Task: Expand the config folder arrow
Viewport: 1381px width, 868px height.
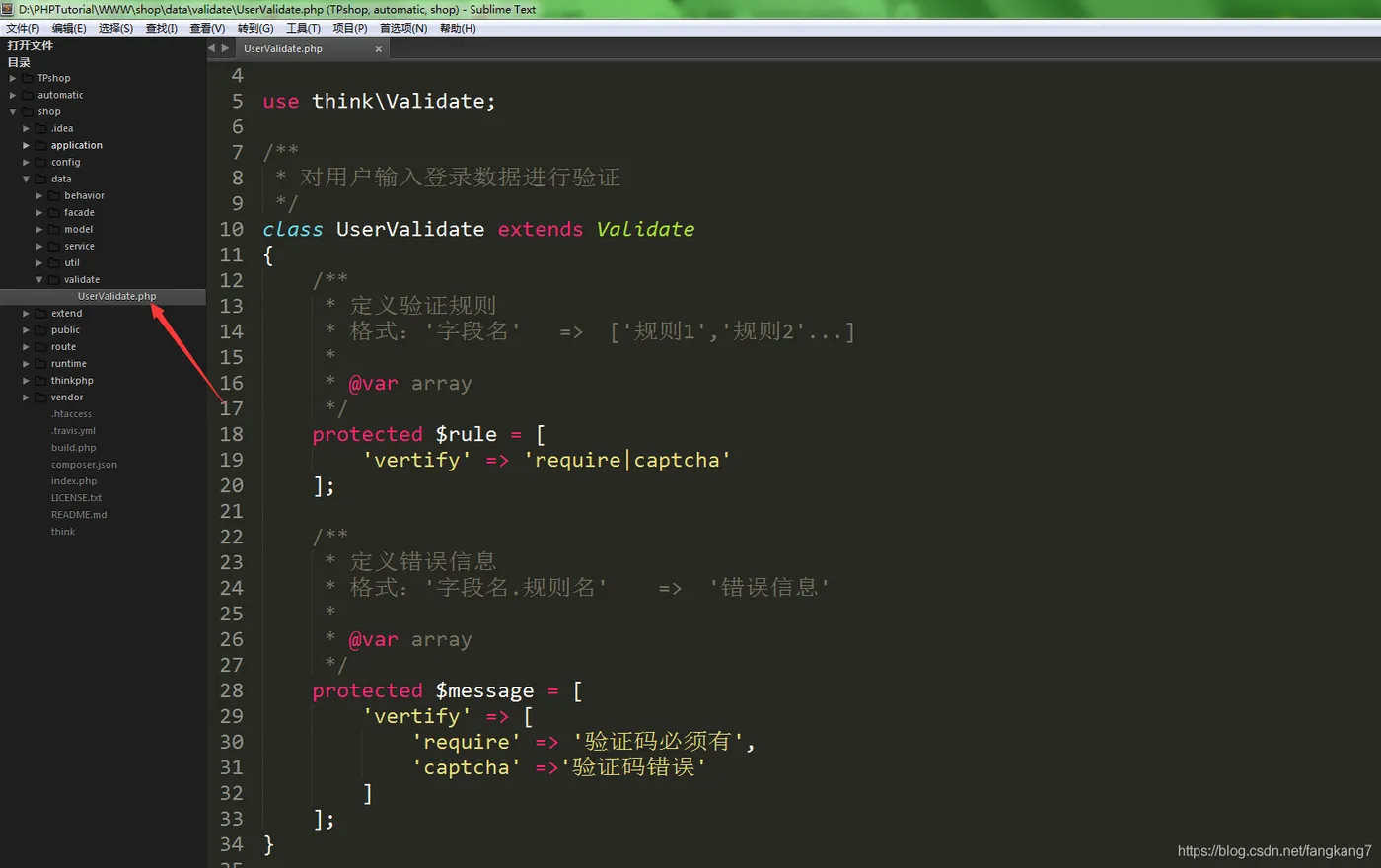Action: click(27, 162)
